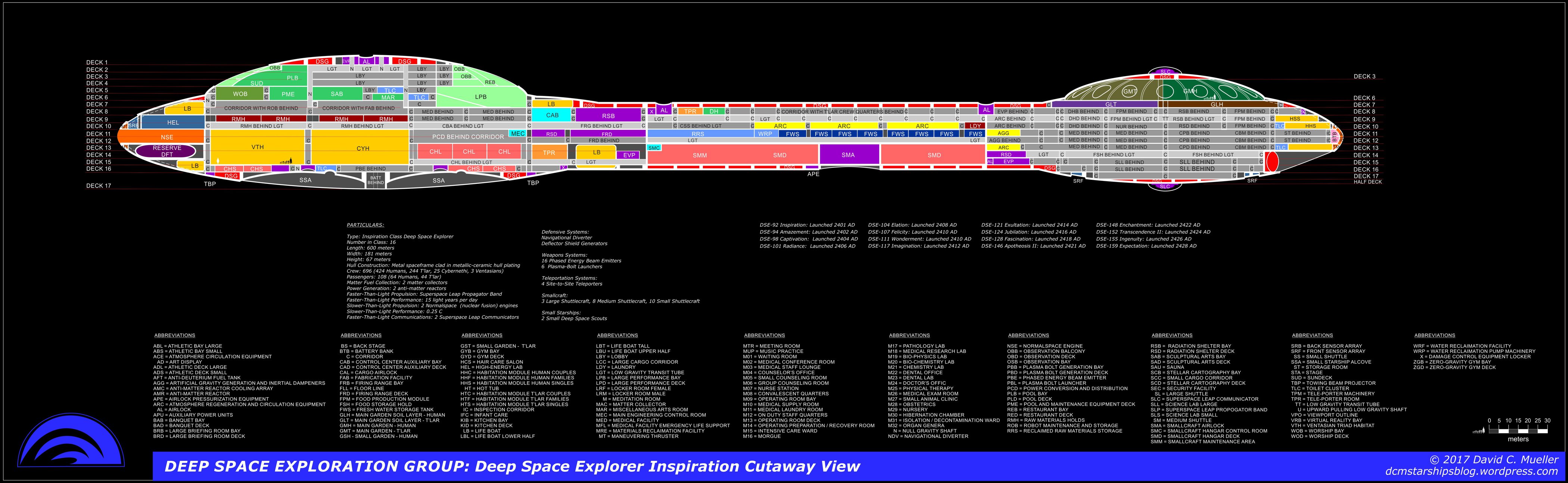
Task: Click the yellow VTH compartment
Action: (x=257, y=147)
